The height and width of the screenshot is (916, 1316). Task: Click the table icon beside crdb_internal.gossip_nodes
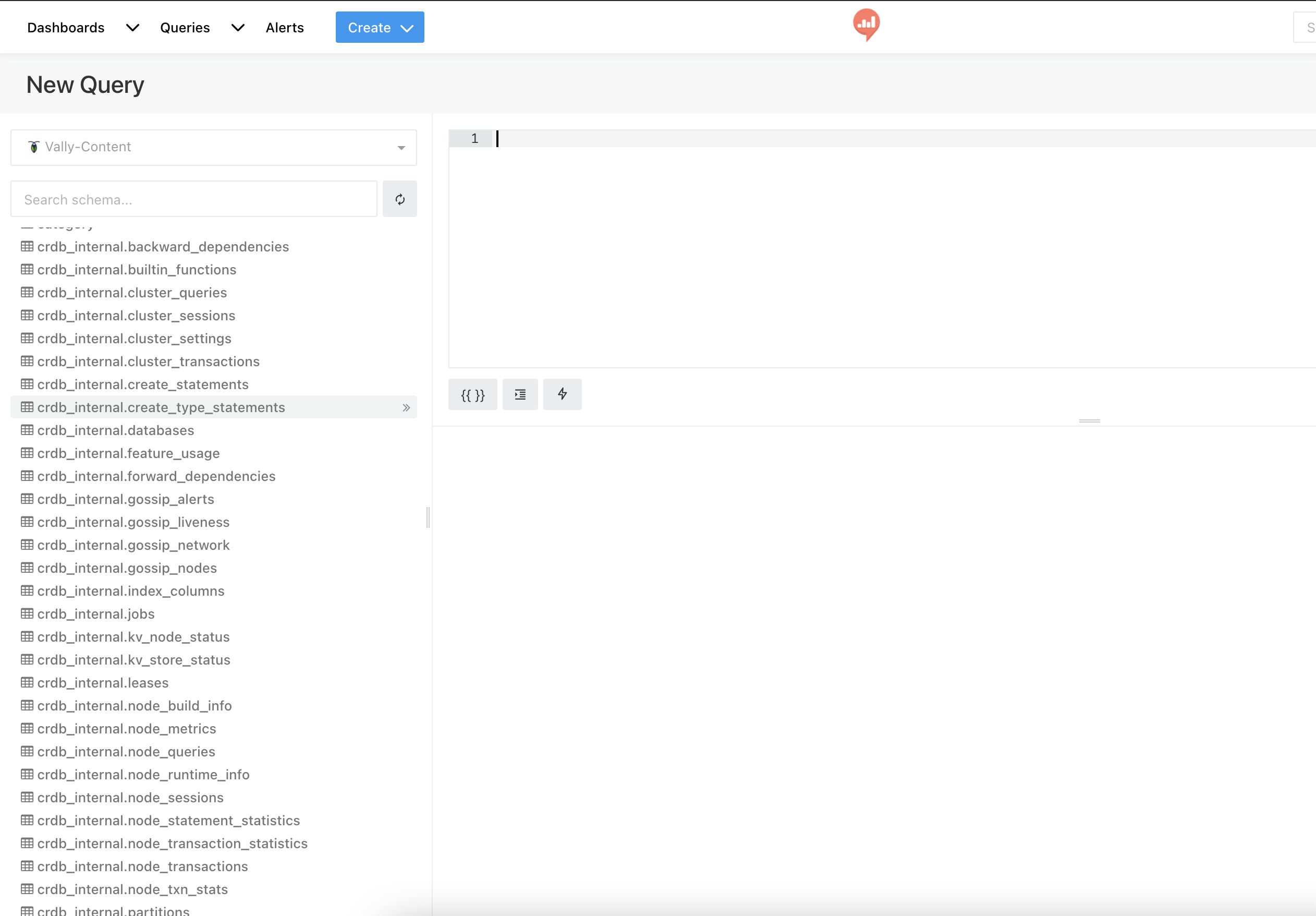point(27,568)
